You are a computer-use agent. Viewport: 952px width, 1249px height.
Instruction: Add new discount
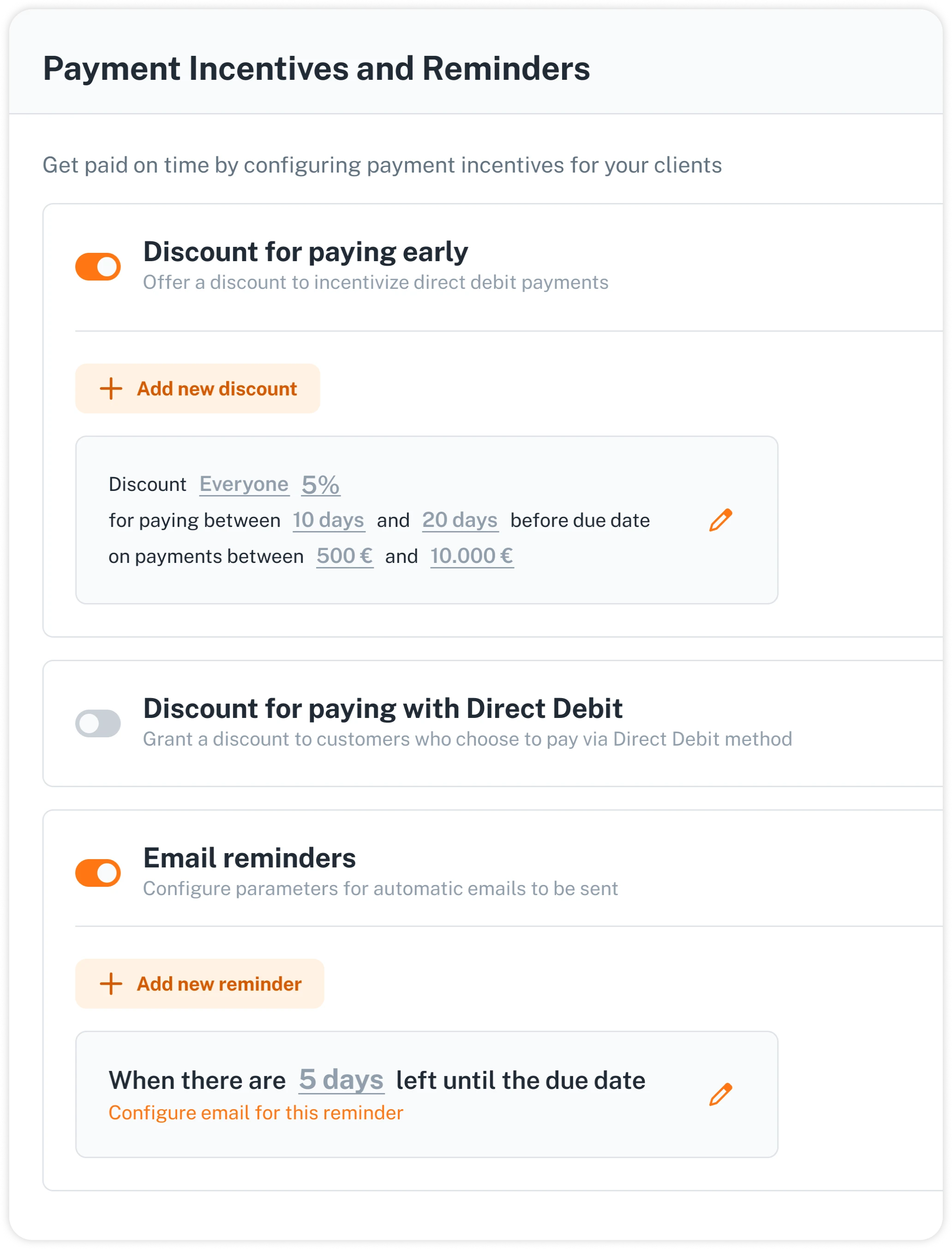click(x=198, y=388)
